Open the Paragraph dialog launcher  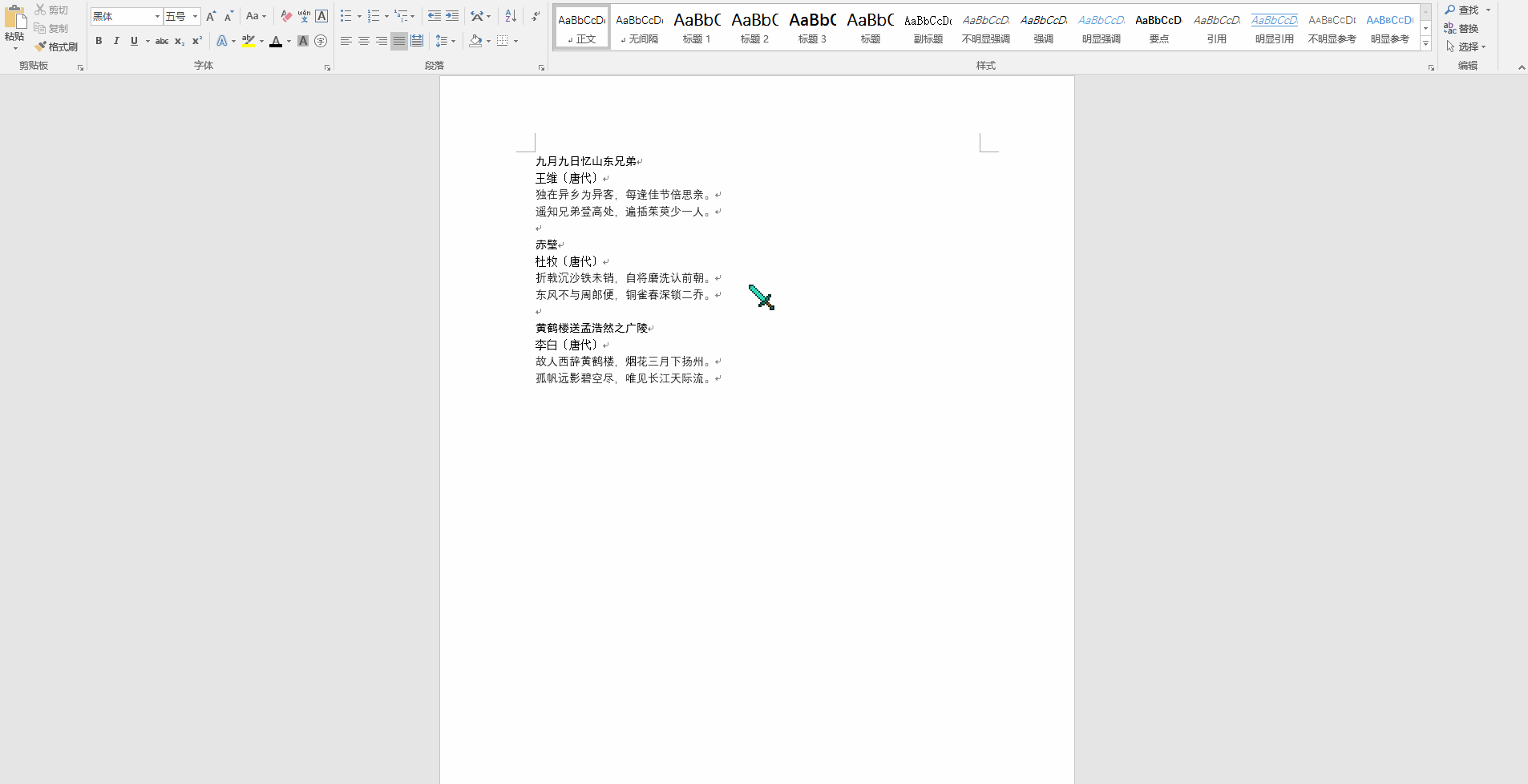[x=541, y=68]
